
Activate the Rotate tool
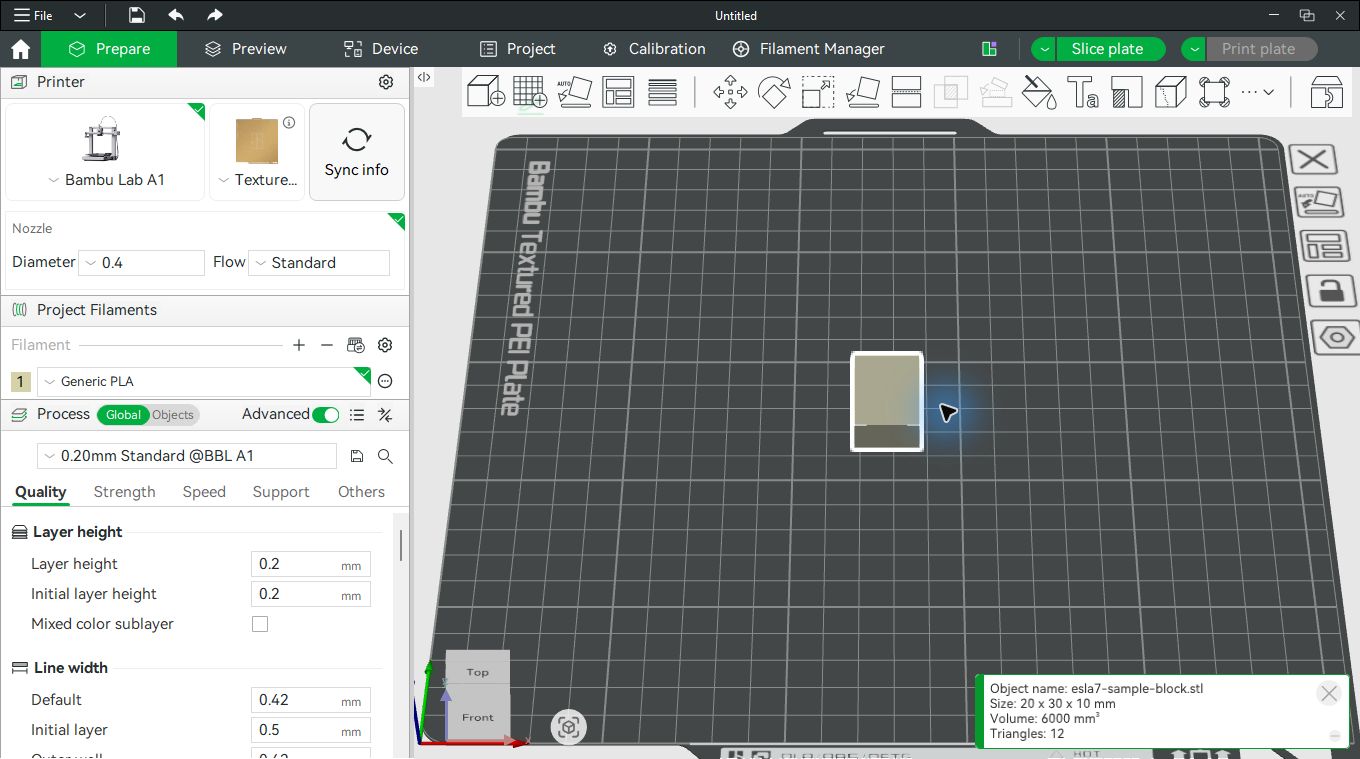tap(774, 92)
